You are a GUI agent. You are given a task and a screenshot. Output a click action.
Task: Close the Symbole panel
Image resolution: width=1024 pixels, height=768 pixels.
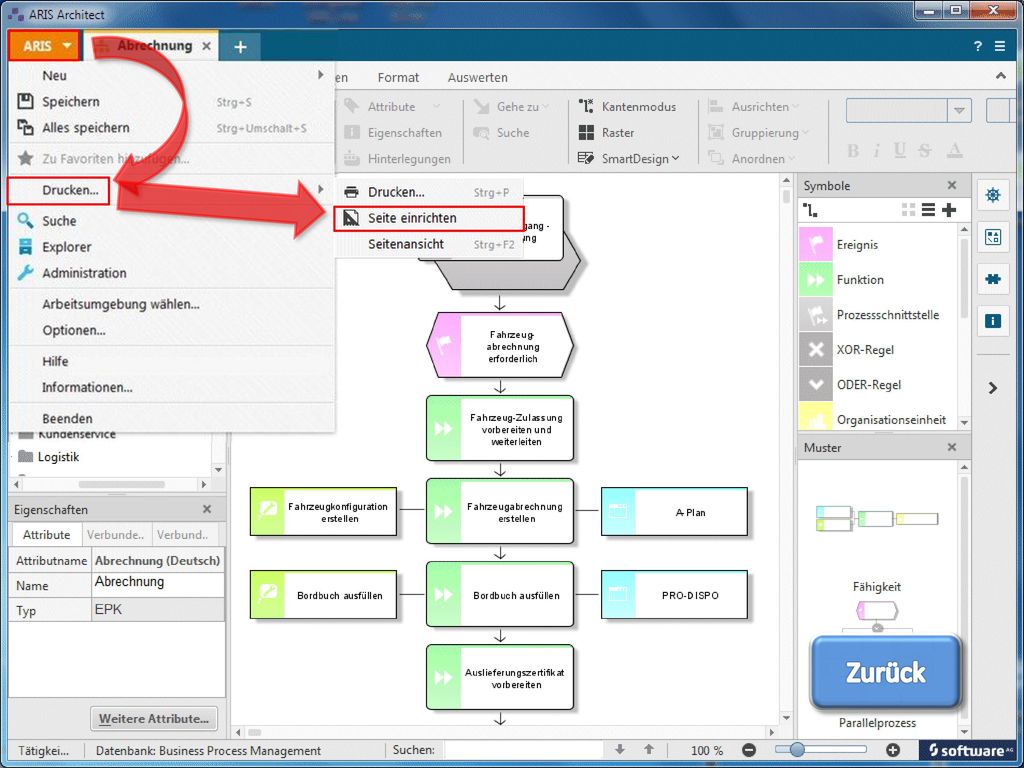[952, 185]
